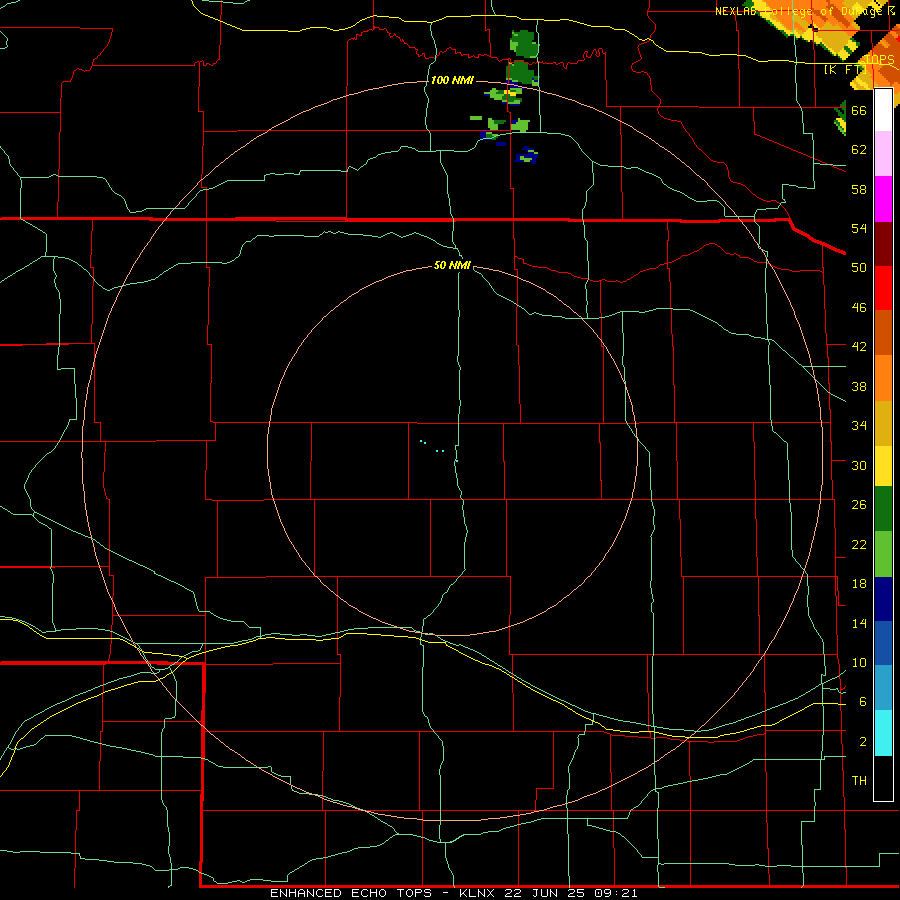Viewport: 900px width, 900px height.
Task: Click the 'ENHANCED ECHO TOPS' caption text
Action: (x=351, y=893)
